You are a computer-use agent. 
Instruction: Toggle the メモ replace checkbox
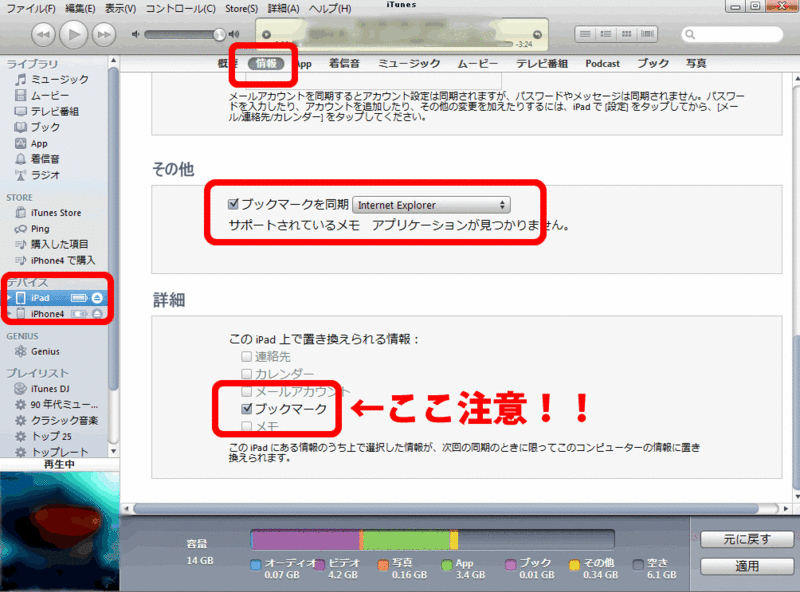pos(246,426)
